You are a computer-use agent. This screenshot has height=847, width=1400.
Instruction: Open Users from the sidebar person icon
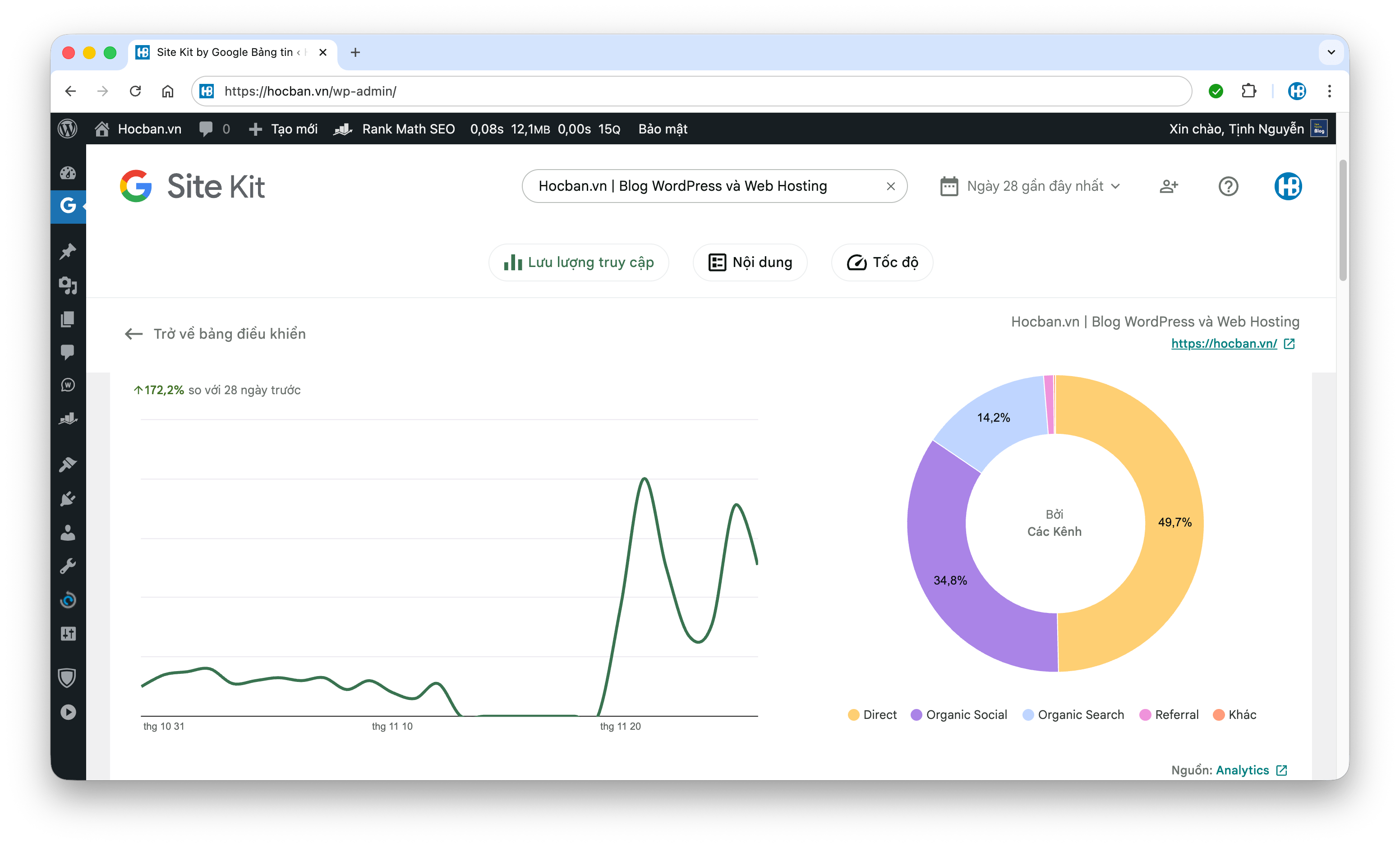tap(68, 532)
